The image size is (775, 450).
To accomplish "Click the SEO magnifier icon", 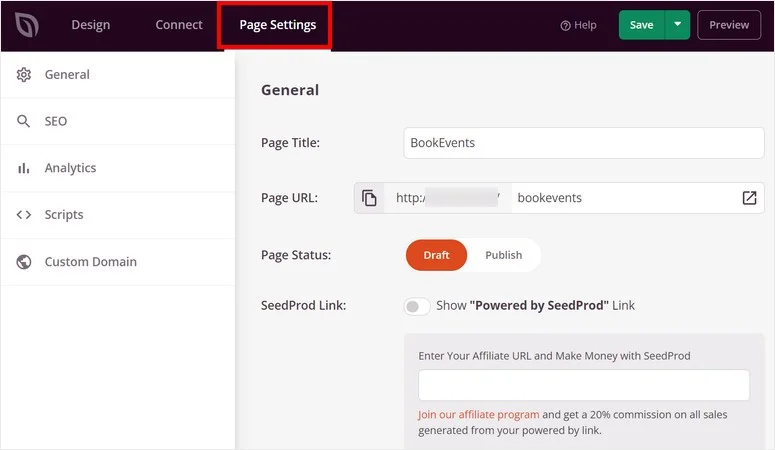I will [24, 121].
